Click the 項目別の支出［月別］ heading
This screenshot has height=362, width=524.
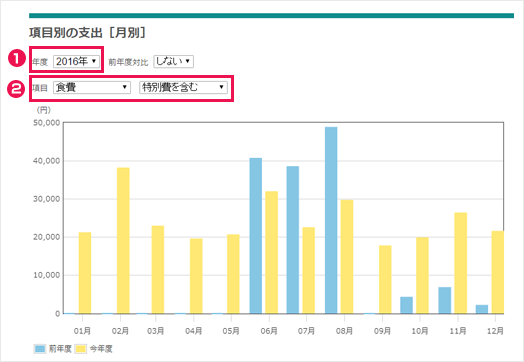88,33
